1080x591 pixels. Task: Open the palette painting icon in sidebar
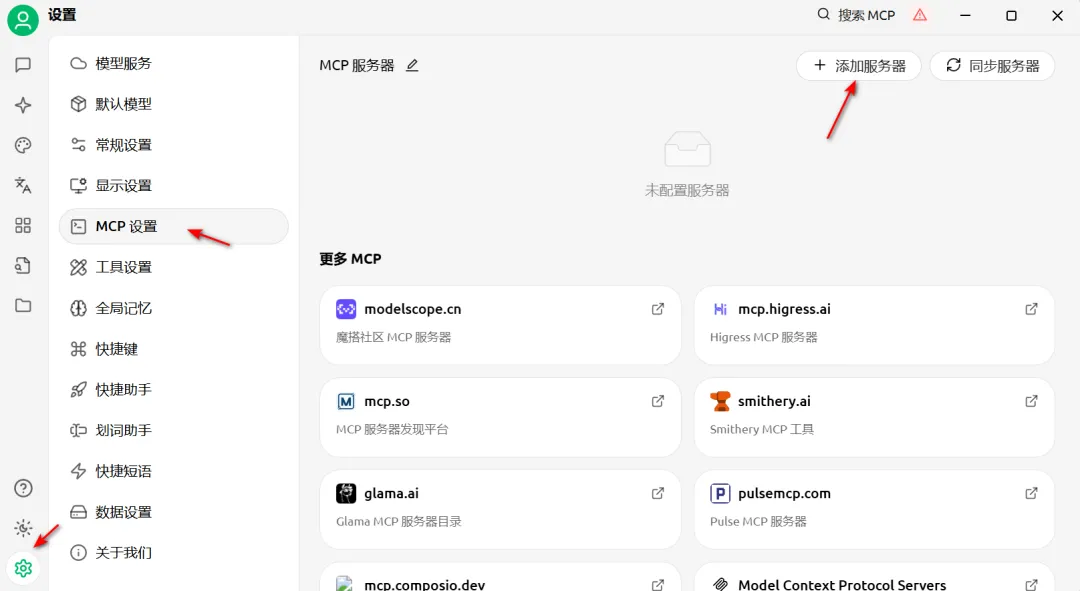[x=23, y=145]
